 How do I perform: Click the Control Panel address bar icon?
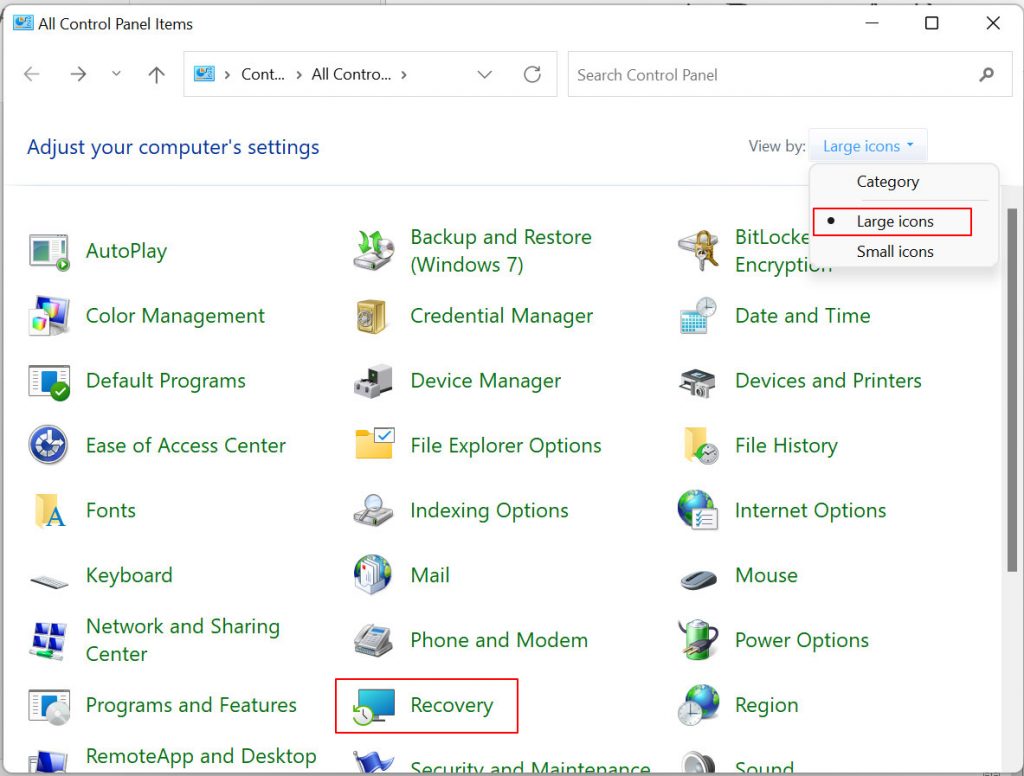pos(204,74)
